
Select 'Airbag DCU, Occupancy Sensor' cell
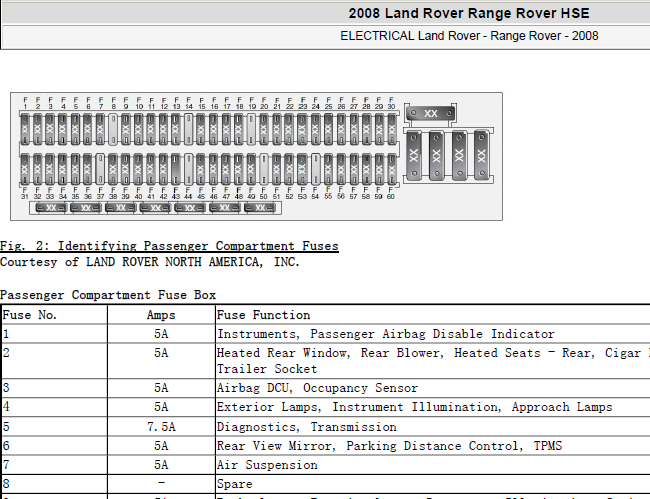pyautogui.click(x=433, y=388)
